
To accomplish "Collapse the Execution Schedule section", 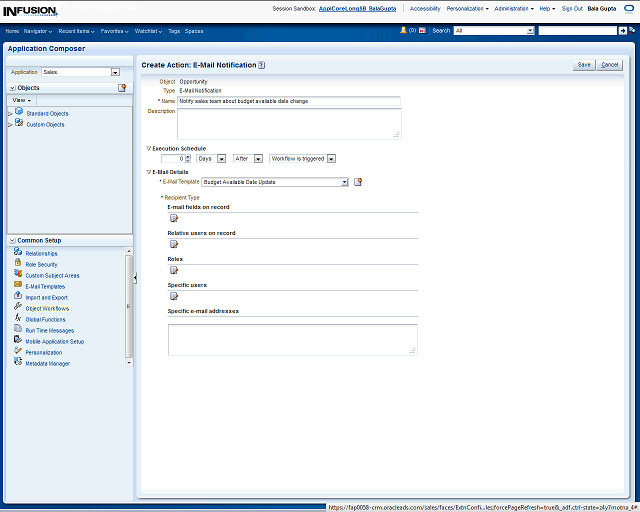I will click(x=149, y=148).
